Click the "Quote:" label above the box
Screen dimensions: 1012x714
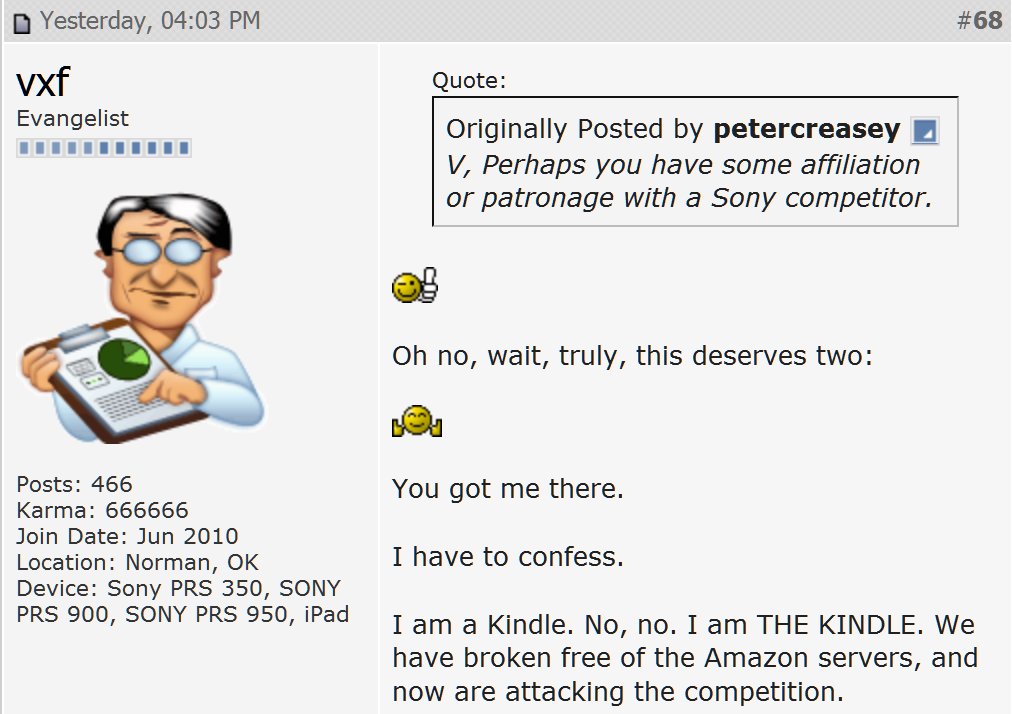[469, 81]
